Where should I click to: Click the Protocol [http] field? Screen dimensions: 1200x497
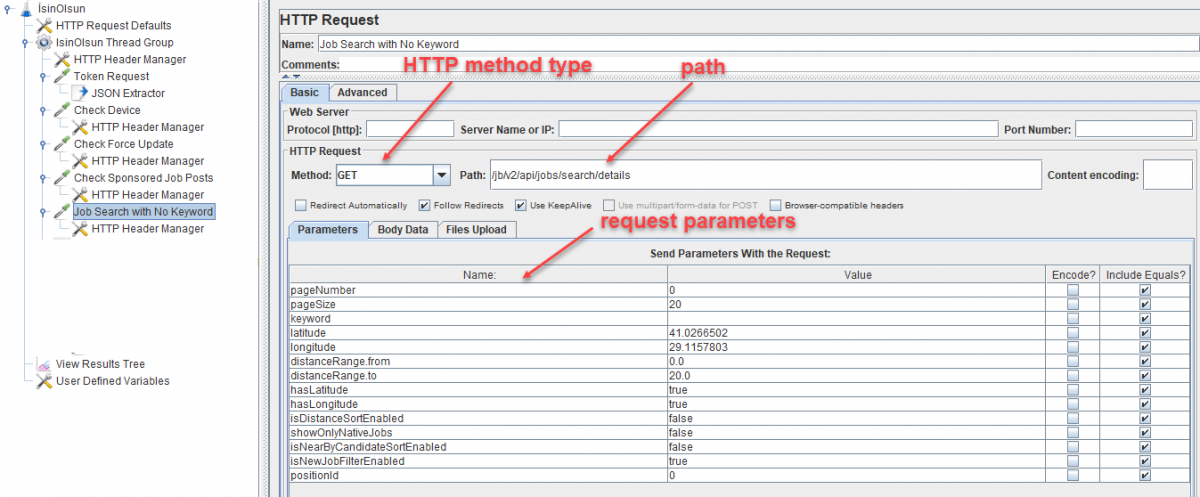click(x=410, y=129)
